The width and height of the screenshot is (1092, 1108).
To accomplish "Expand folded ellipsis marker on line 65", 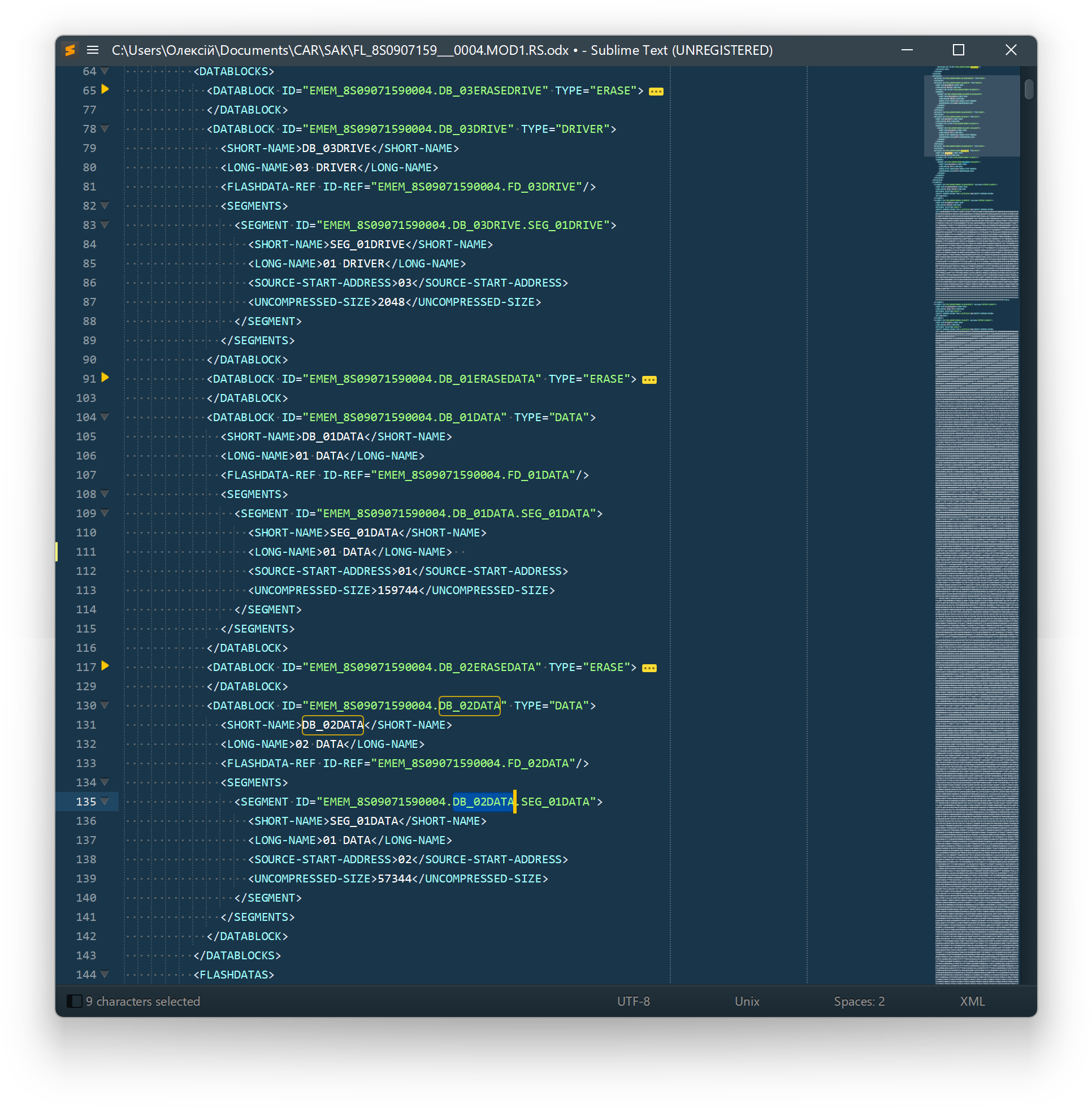I will [656, 92].
